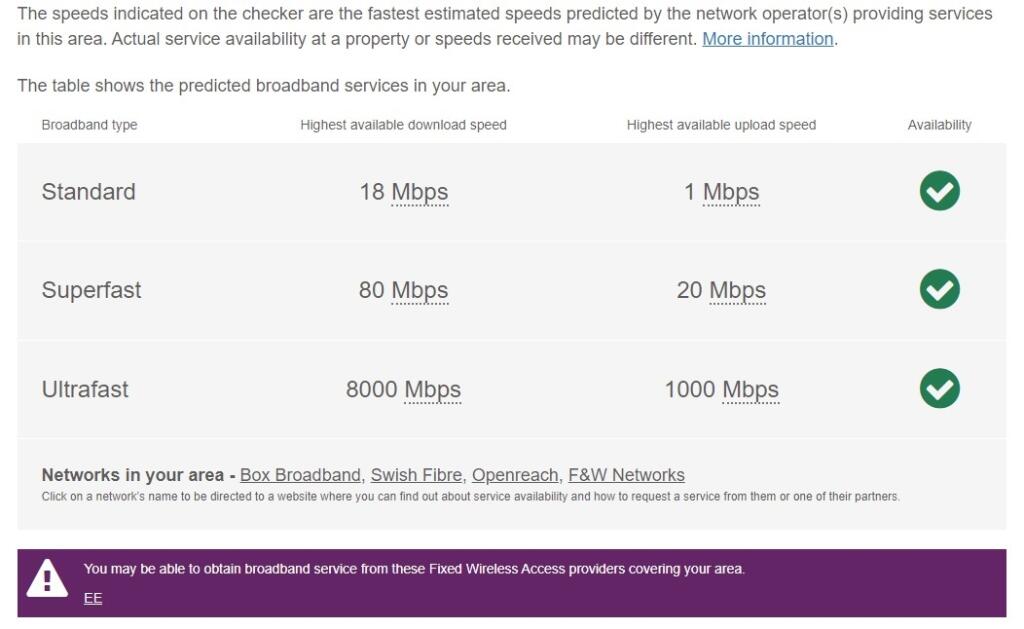Click Mbps abbreviation beside 1 upload
This screenshot has width=1024, height=629.
(x=731, y=192)
